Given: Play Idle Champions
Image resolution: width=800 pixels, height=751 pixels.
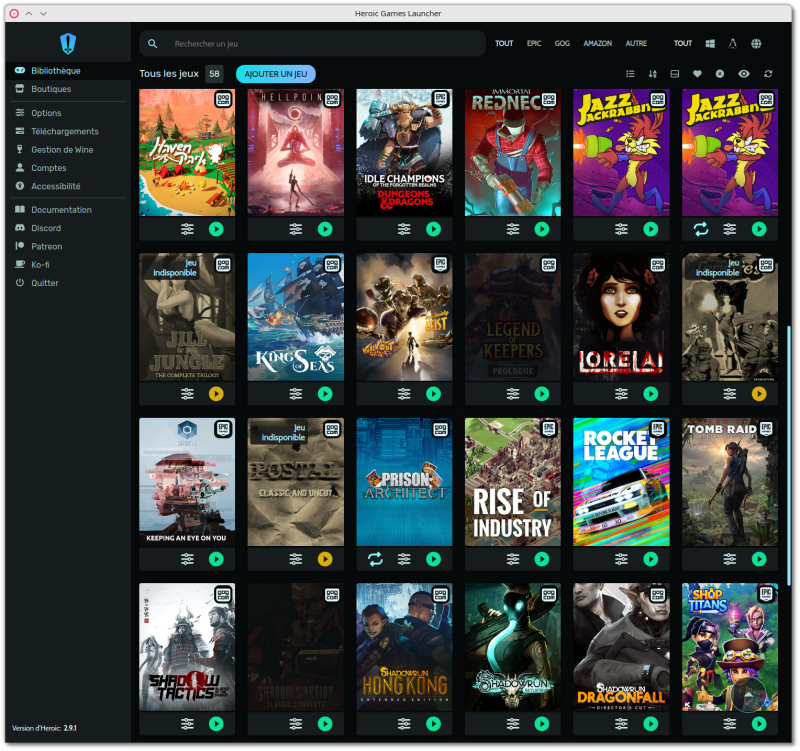Looking at the screenshot, I should tap(434, 230).
